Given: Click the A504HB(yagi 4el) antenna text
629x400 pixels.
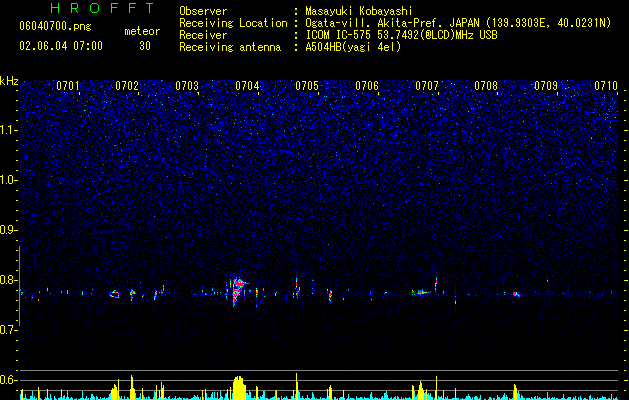Looking at the screenshot, I should click(353, 47).
